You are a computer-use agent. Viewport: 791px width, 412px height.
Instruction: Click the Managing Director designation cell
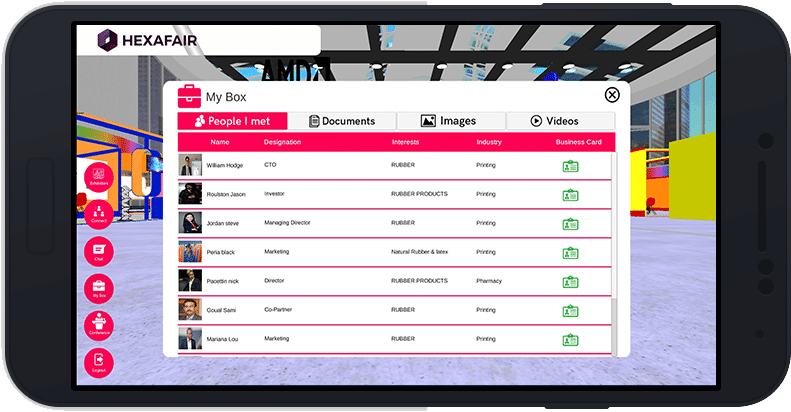(287, 222)
